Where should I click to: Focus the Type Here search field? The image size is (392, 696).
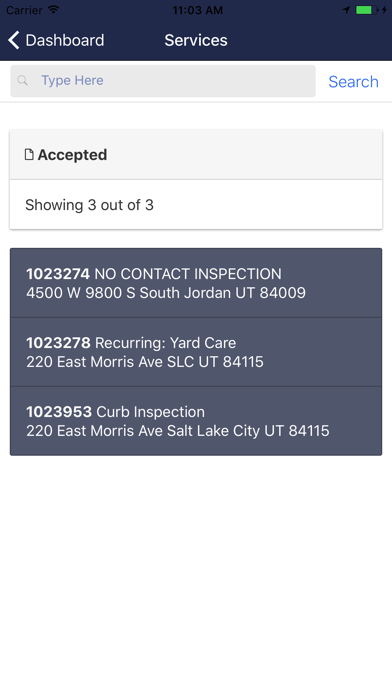tap(163, 81)
